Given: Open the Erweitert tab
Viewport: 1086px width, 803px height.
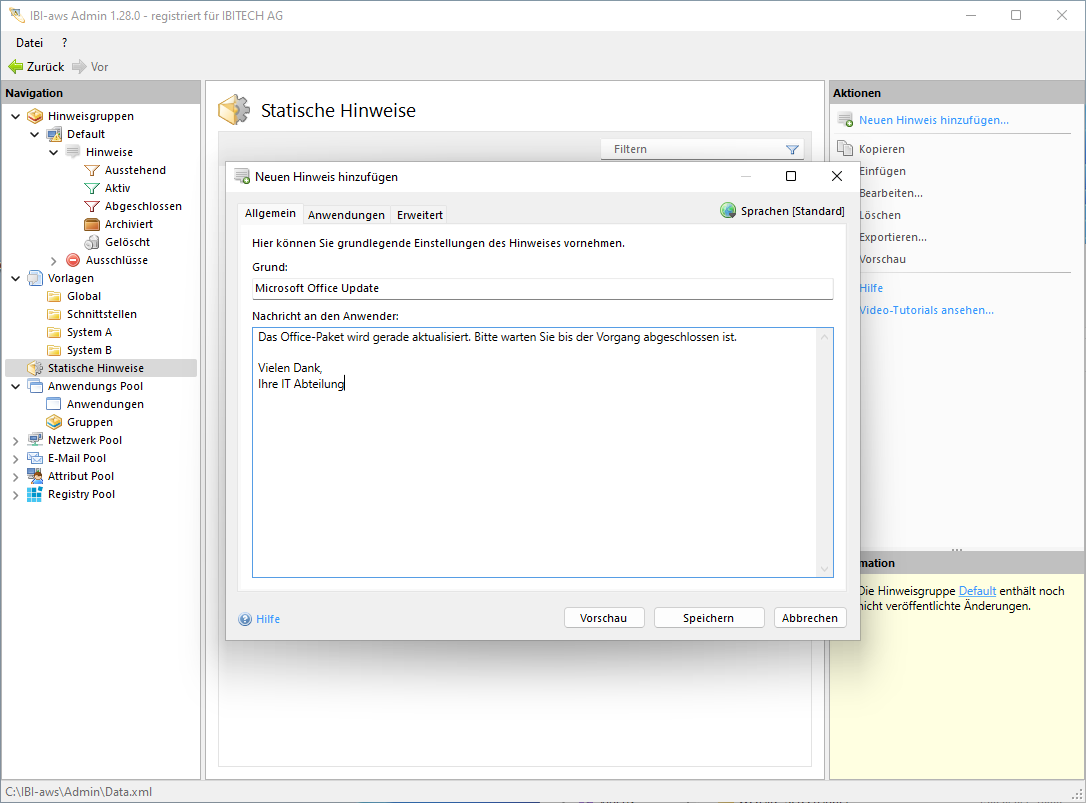Looking at the screenshot, I should click(x=419, y=215).
